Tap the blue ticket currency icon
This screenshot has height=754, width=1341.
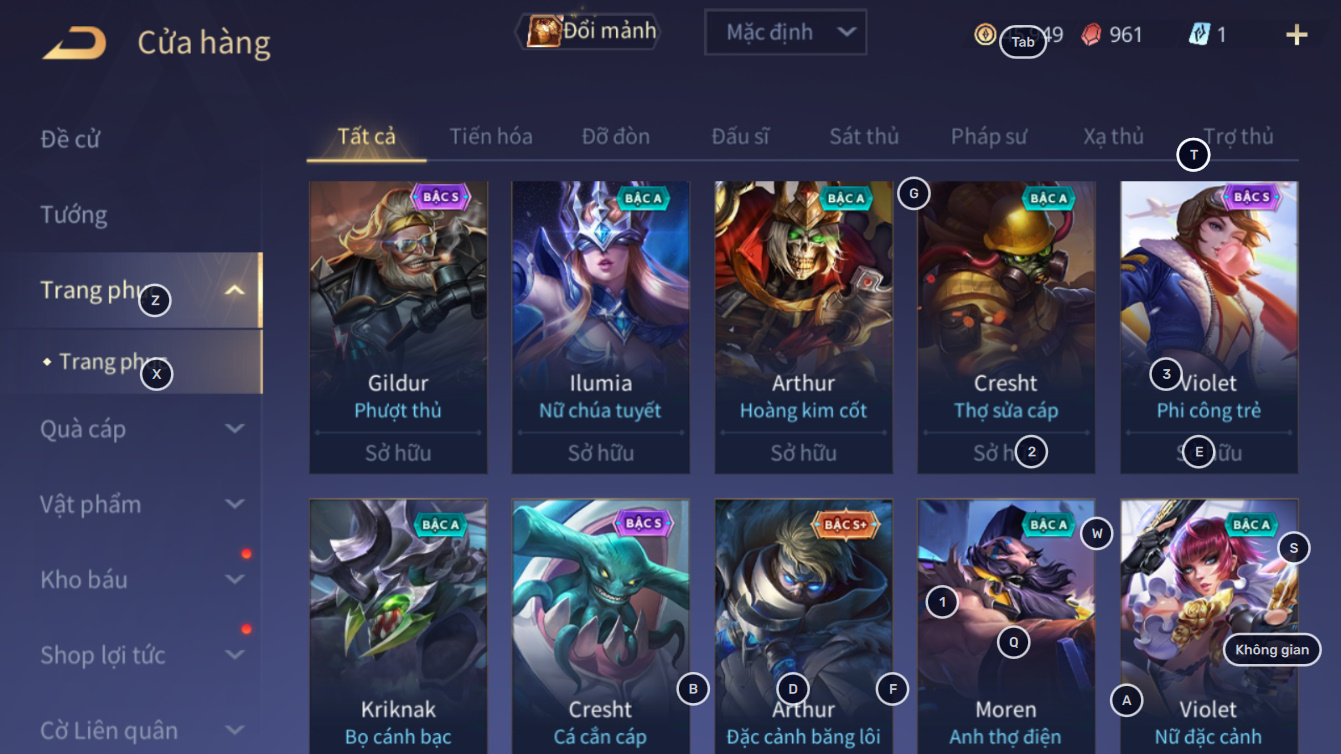click(1198, 34)
